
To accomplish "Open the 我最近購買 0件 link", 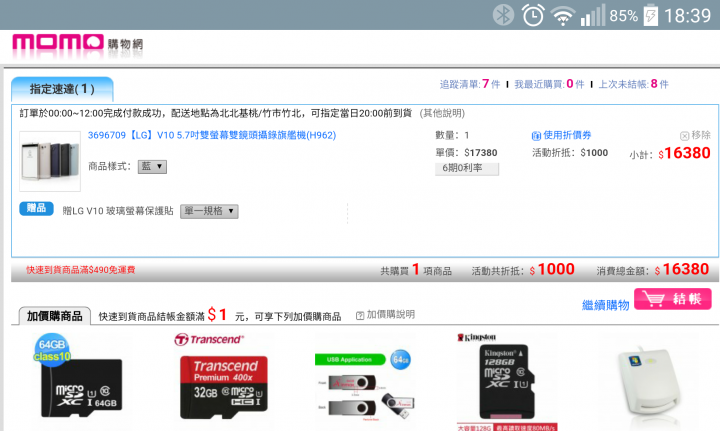I will point(549,84).
